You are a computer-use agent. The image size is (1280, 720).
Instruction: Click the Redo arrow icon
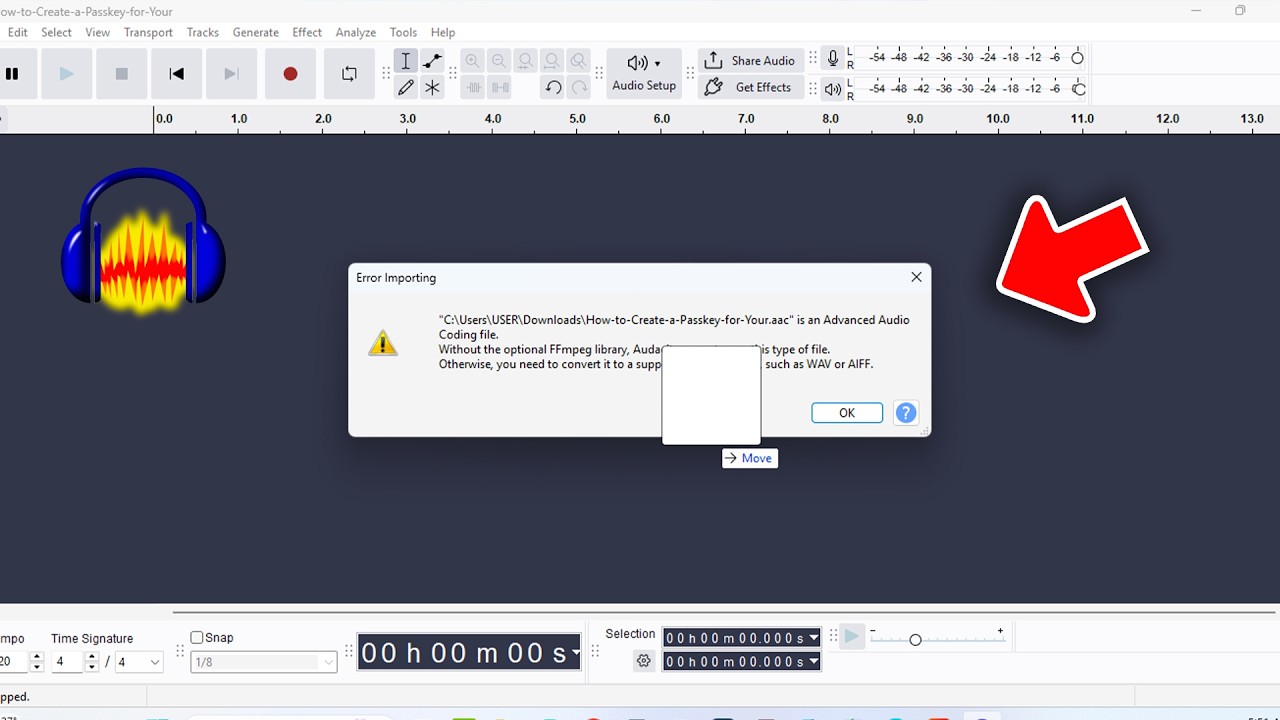[579, 88]
